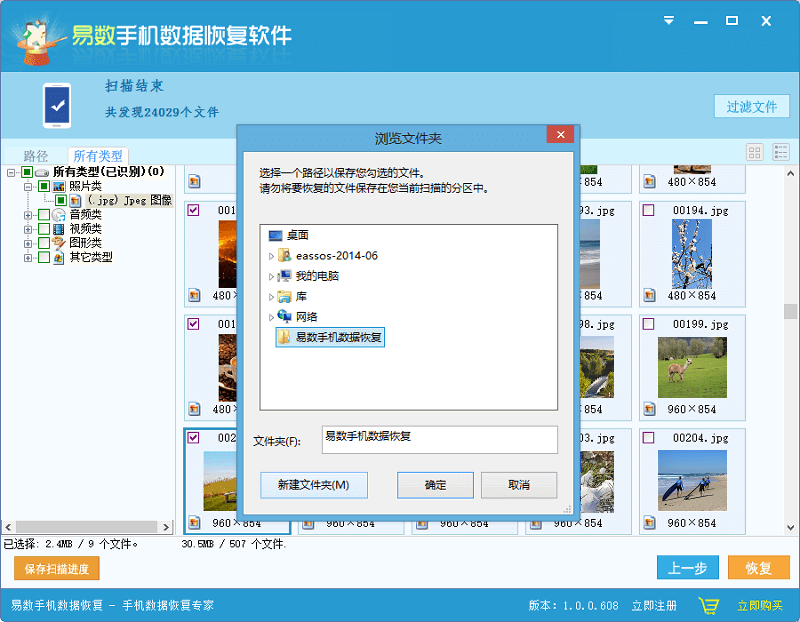800x622 pixels.
Task: Click the drive icon beside 所有类型(已识别)
Action: click(42, 172)
